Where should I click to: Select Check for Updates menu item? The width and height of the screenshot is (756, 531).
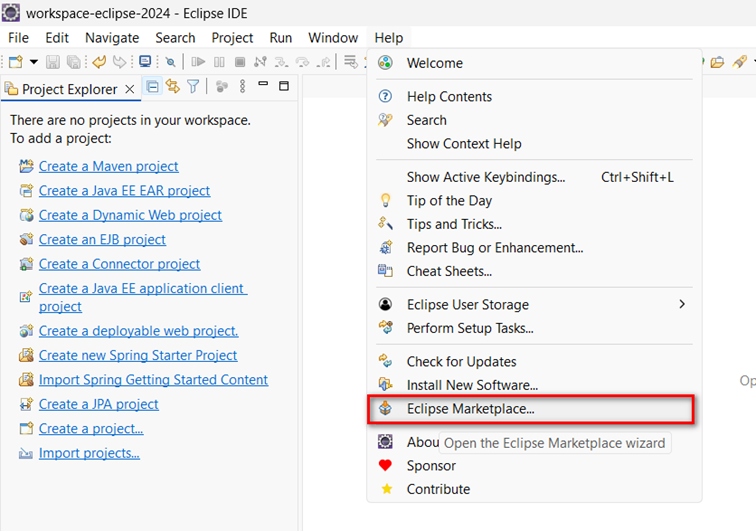pos(461,361)
